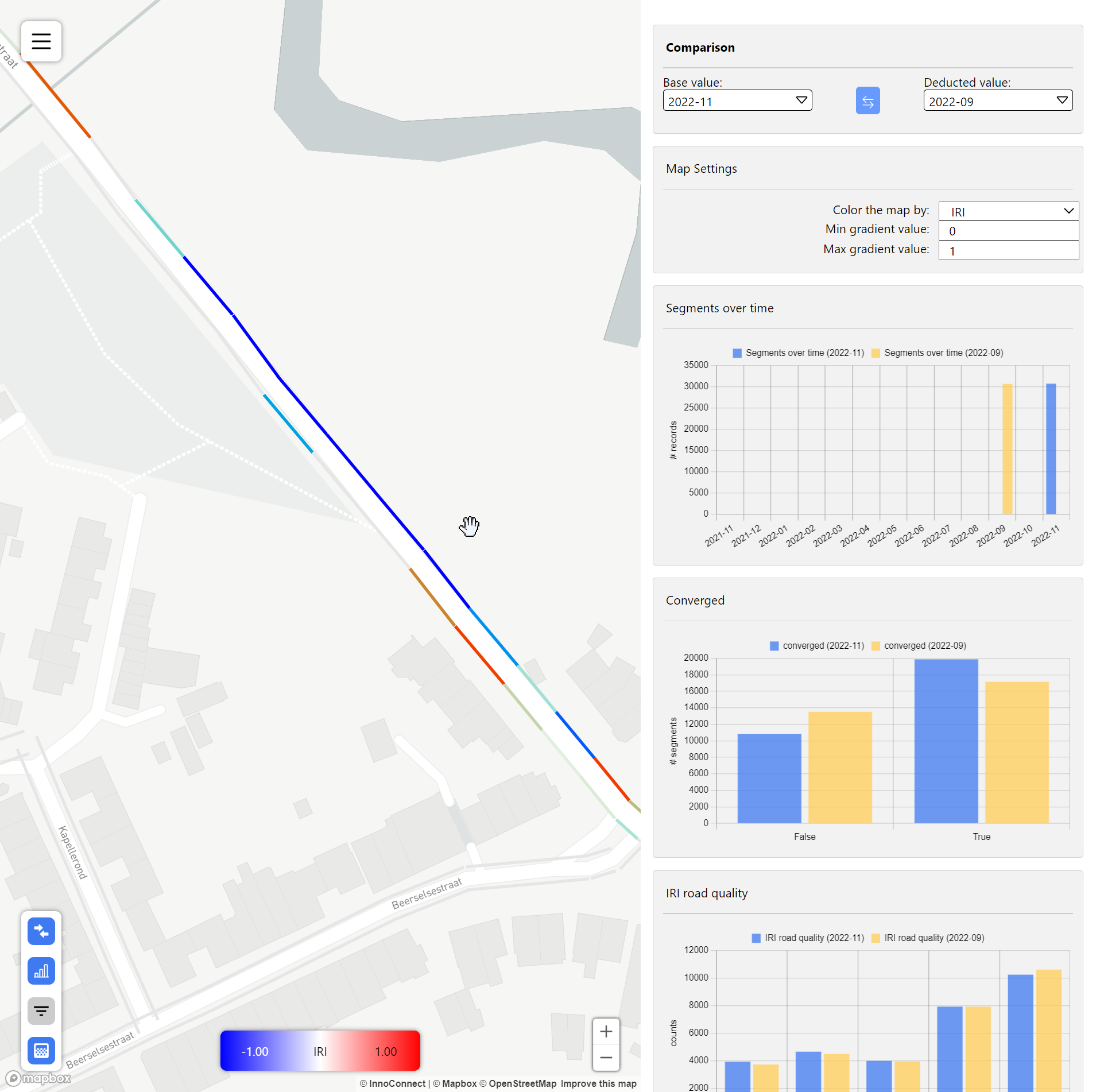Screen dimensions: 1100x1092
Task: Click the comparison arrows icon in left toolbar
Action: coord(41,931)
